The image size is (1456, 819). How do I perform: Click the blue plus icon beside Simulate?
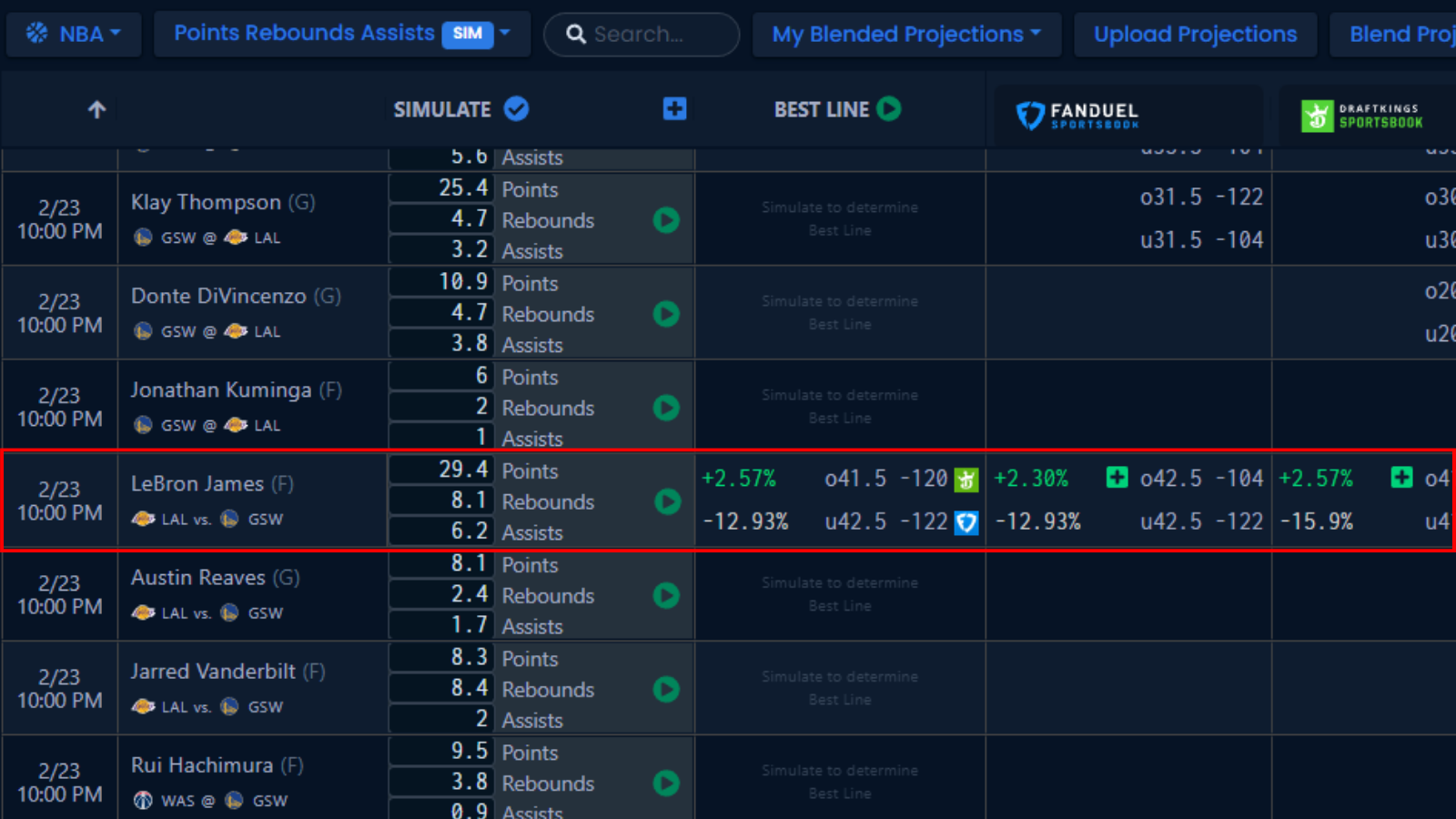pyautogui.click(x=674, y=109)
